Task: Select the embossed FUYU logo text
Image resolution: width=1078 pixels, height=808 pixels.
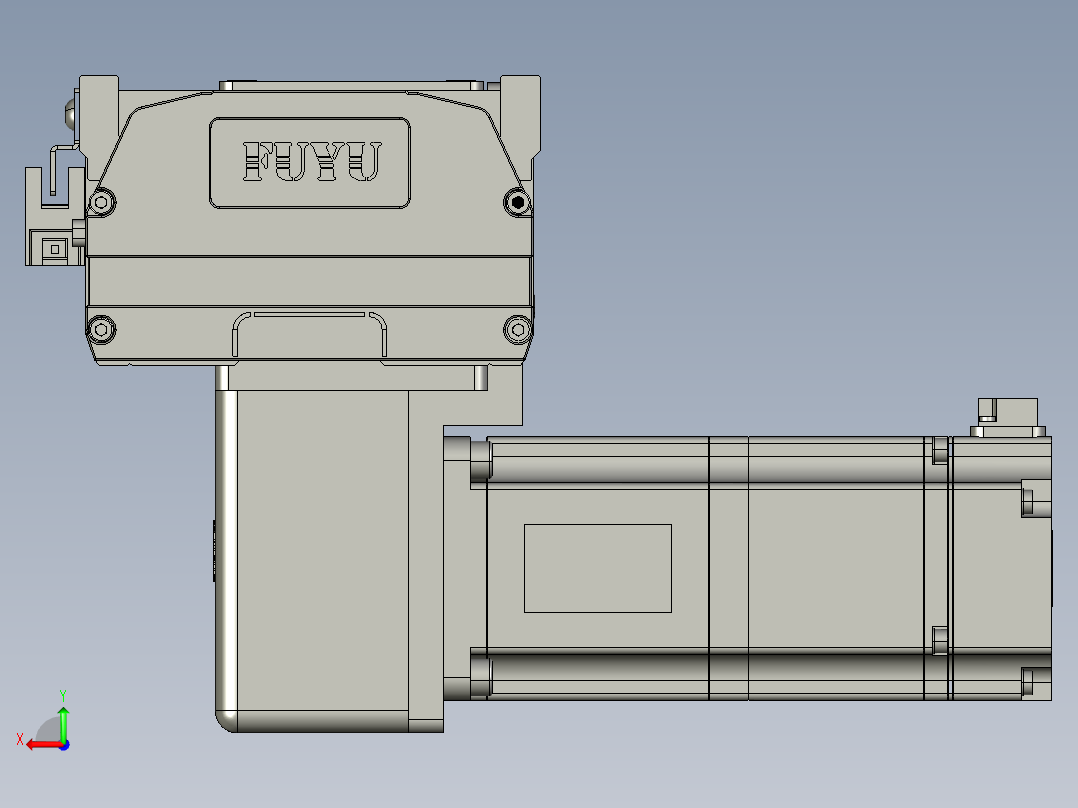Action: coord(311,162)
